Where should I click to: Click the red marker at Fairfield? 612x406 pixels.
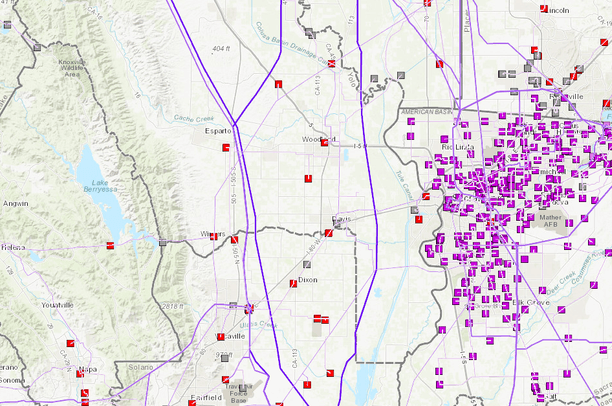[x=192, y=403]
